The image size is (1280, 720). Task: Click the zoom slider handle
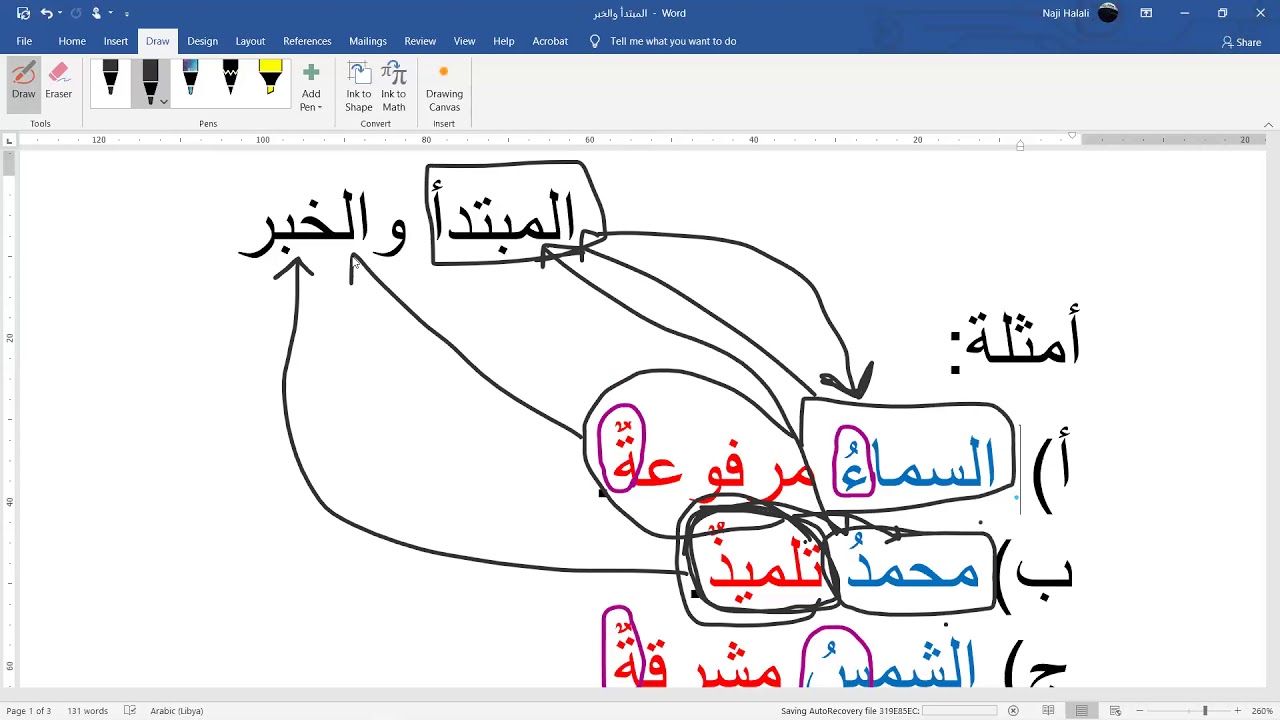[x=1205, y=711]
